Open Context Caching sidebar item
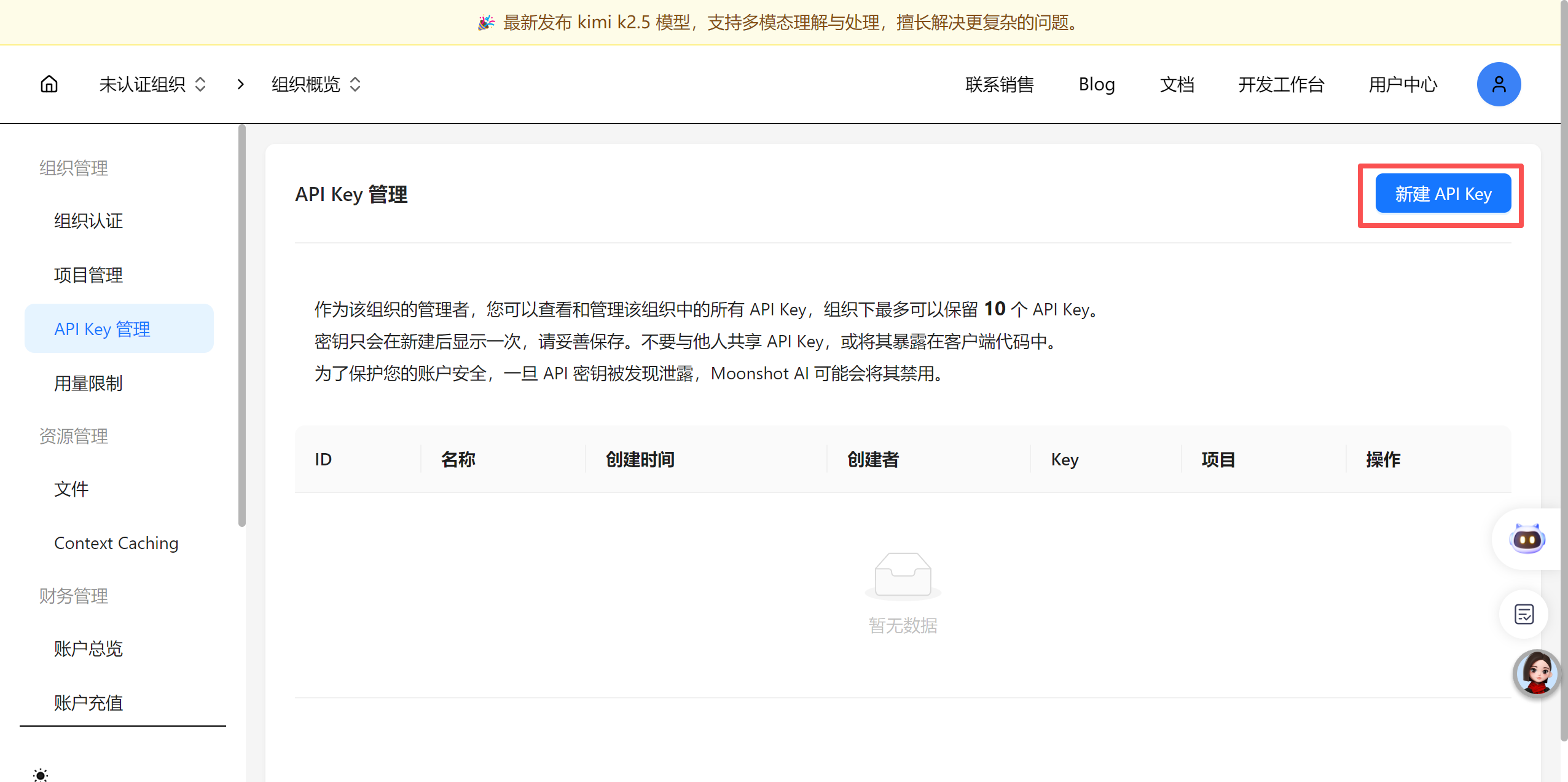The image size is (1568, 782). coord(116,543)
